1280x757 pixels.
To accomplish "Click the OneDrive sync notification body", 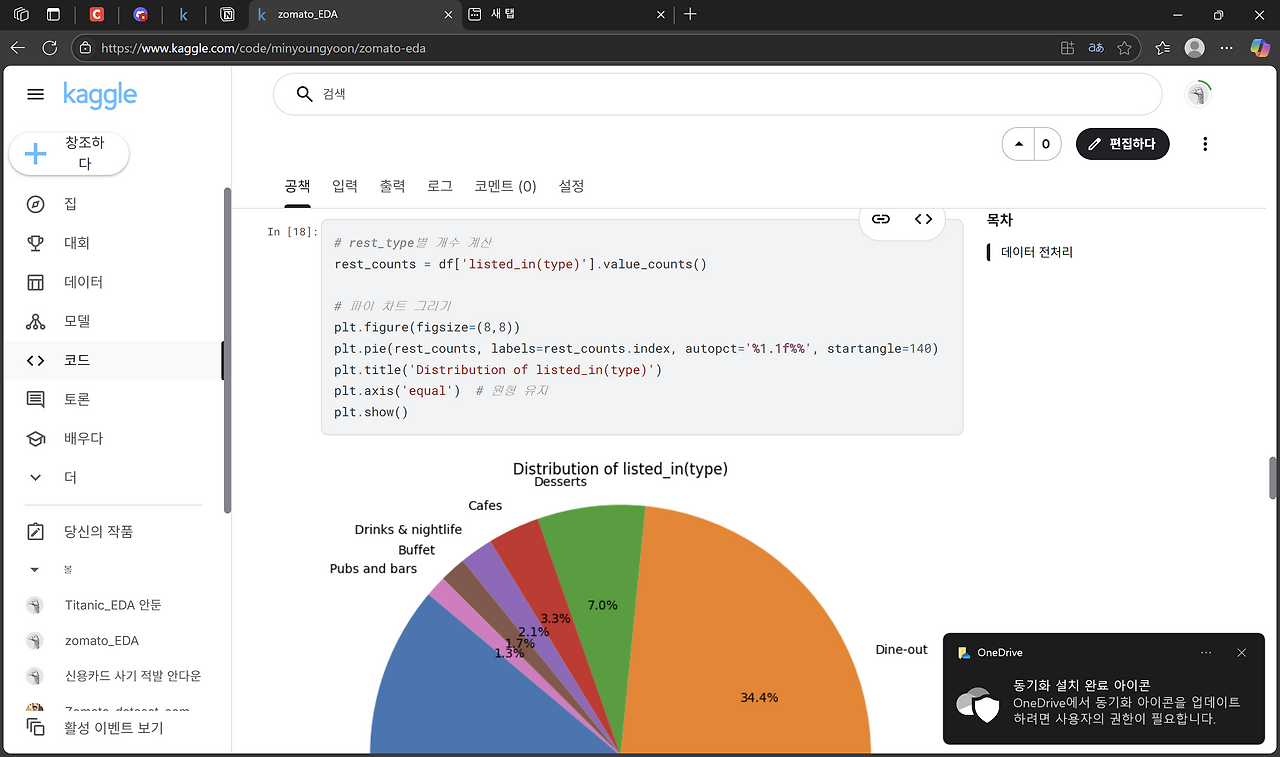I will 1103,702.
